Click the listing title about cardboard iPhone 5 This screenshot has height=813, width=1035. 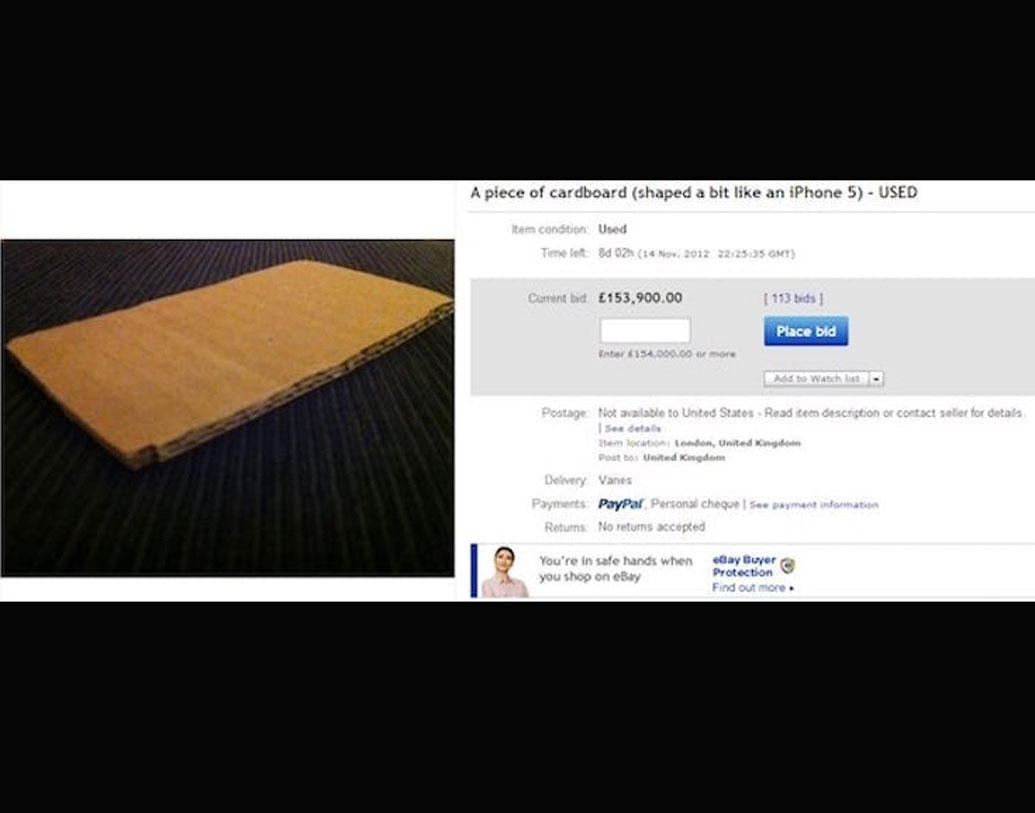tap(694, 193)
